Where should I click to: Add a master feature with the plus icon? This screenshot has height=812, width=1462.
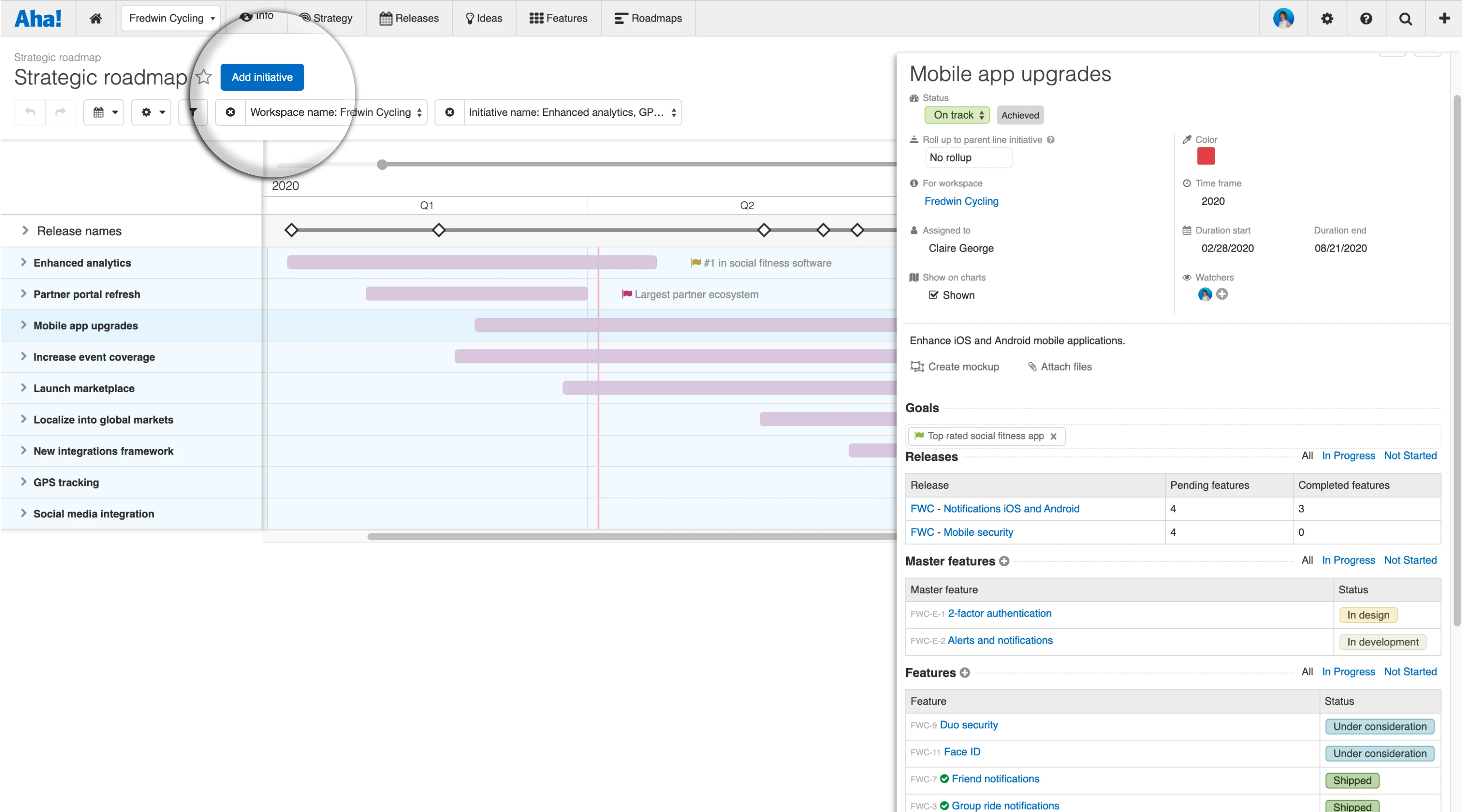[x=1004, y=560]
